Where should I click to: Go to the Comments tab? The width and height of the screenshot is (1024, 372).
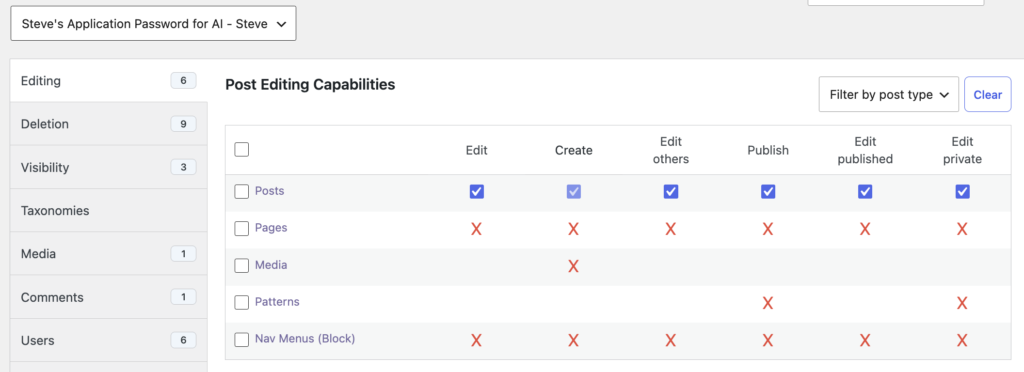coord(109,297)
